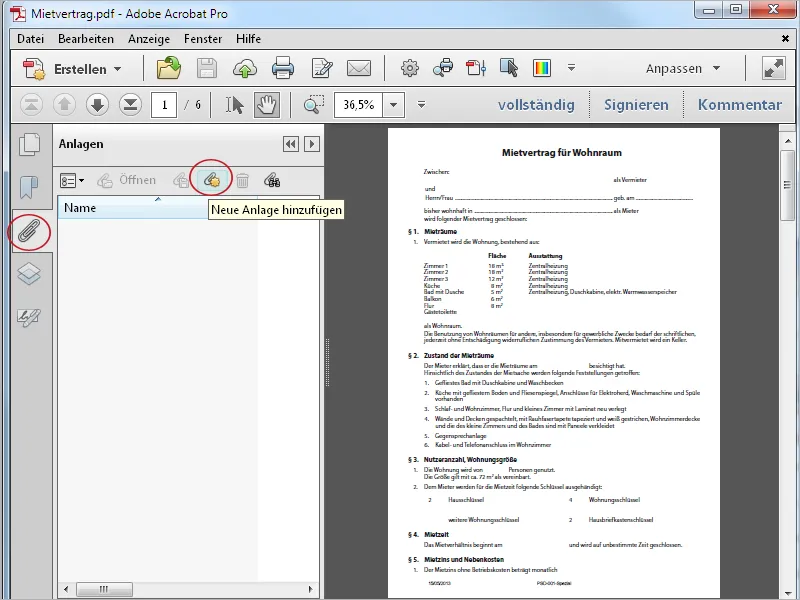This screenshot has height=600, width=800.
Task: Click the open file folder icon
Action: click(169, 68)
